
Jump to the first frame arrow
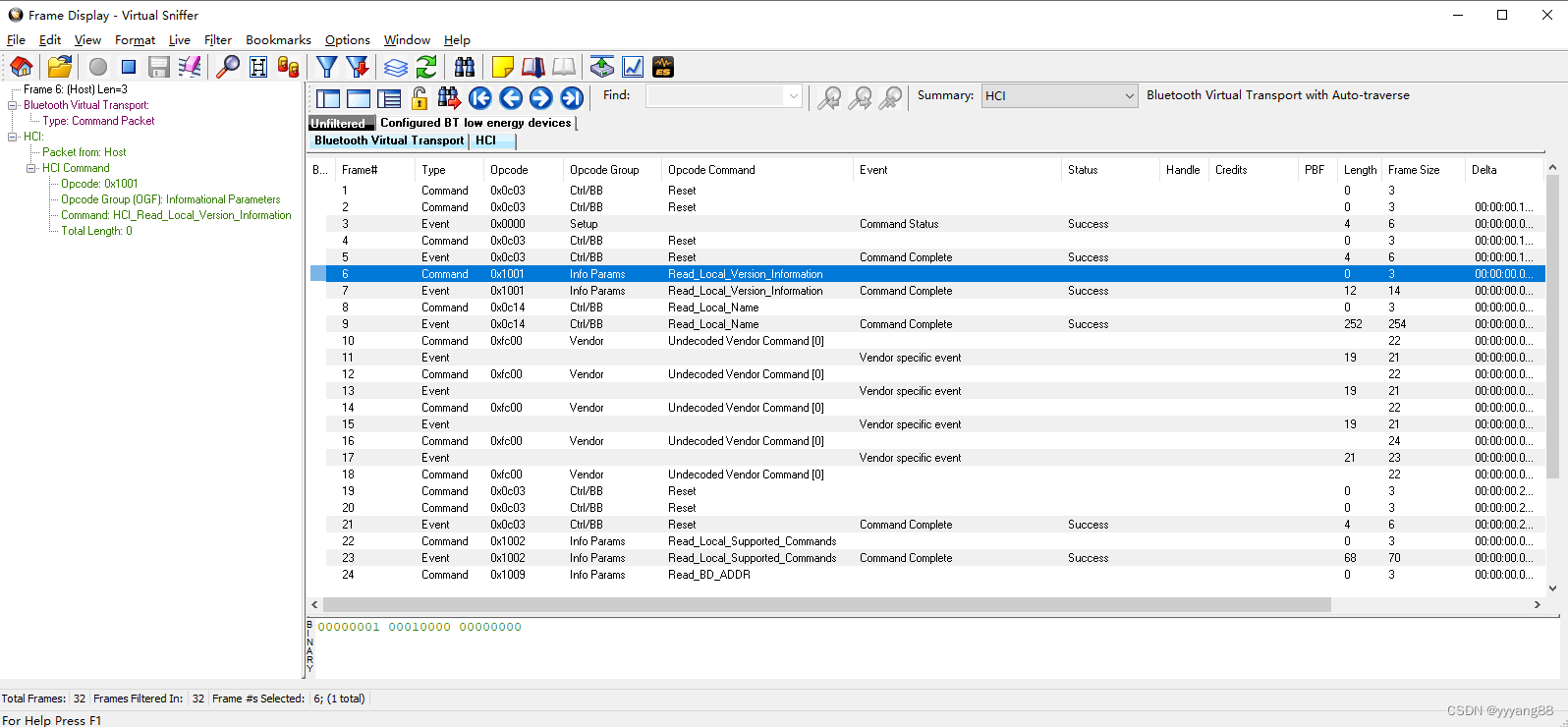[x=480, y=97]
